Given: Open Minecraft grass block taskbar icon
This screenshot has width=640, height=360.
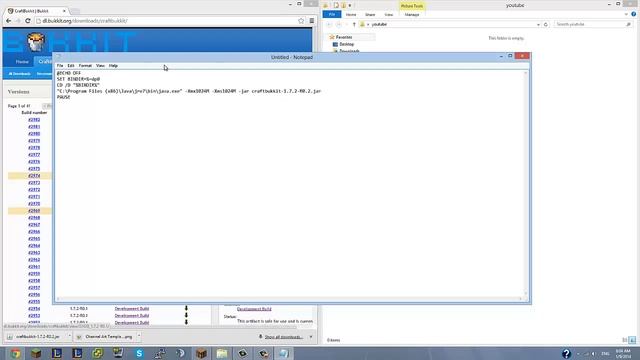Looking at the screenshot, I should pyautogui.click(x=36, y=353).
